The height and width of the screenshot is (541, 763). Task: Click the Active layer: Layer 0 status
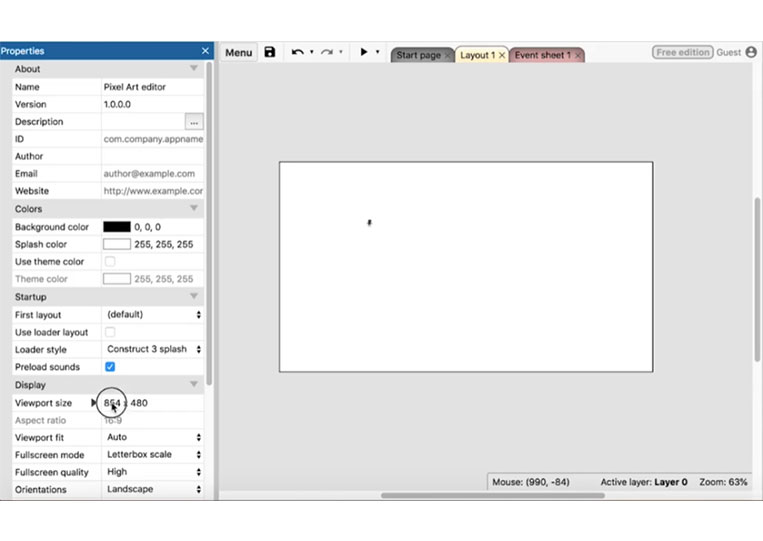click(644, 482)
